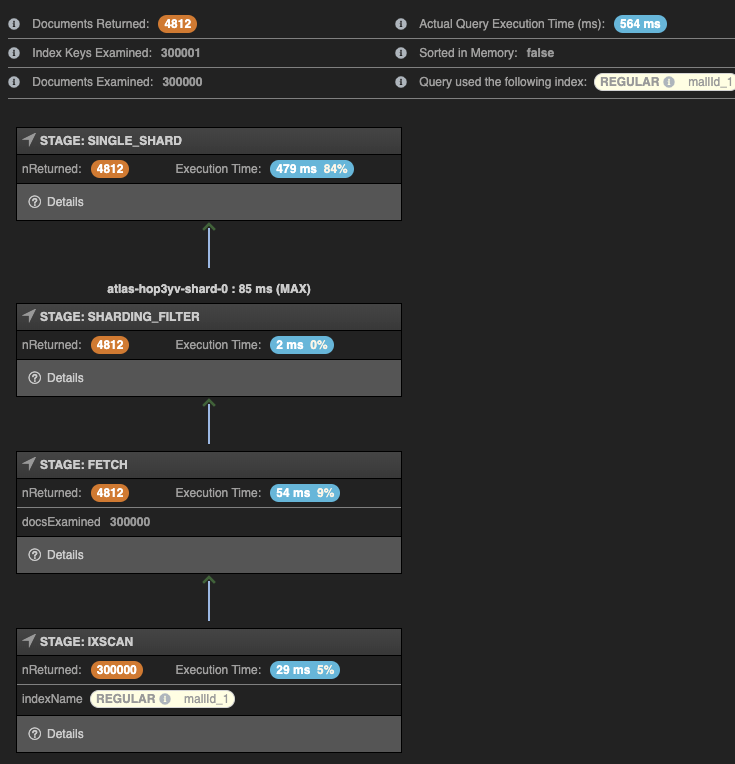The height and width of the screenshot is (764, 735).
Task: Click nReturned 4812 badge in SHARDING_FILTER stage
Action: [x=110, y=344]
